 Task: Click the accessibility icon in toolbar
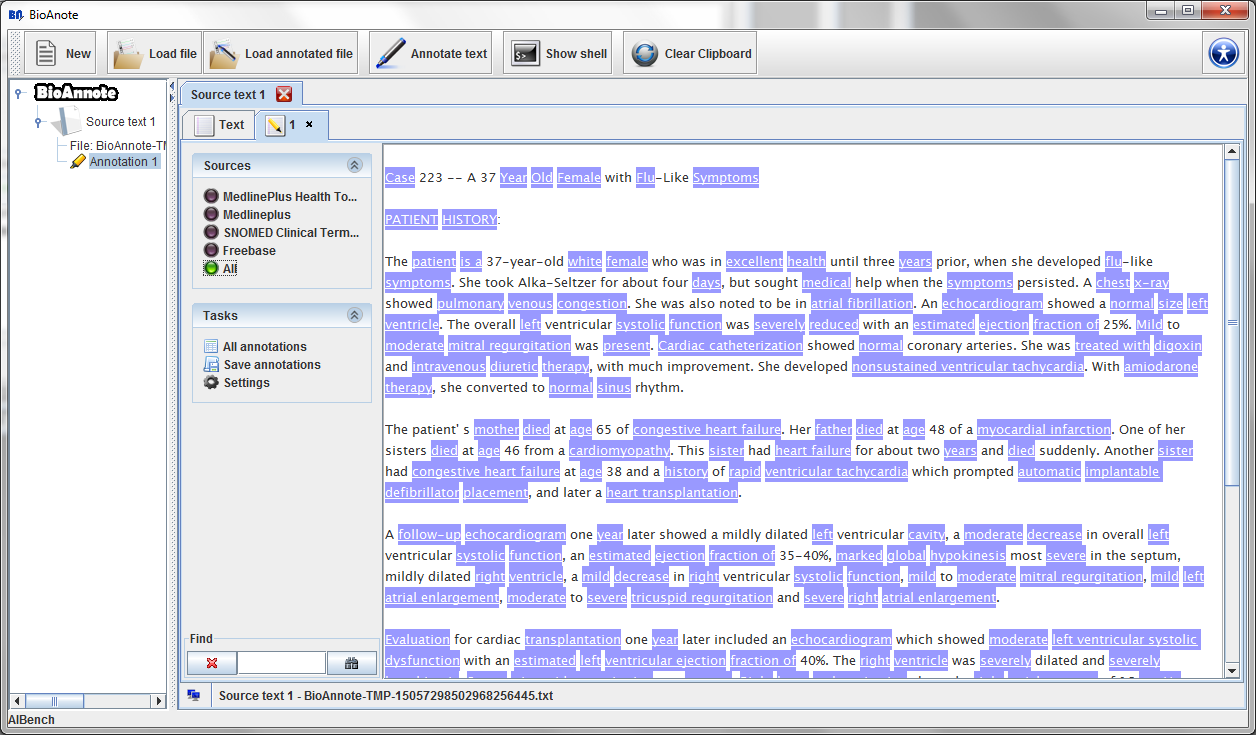[x=1223, y=53]
